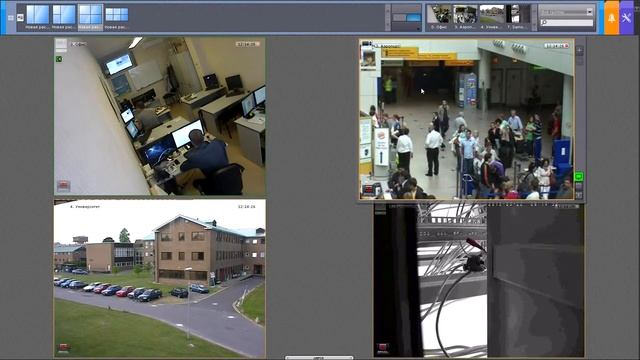Click the camera search input field
Image resolution: width=640 pixels, height=360 pixels.
coord(567,22)
